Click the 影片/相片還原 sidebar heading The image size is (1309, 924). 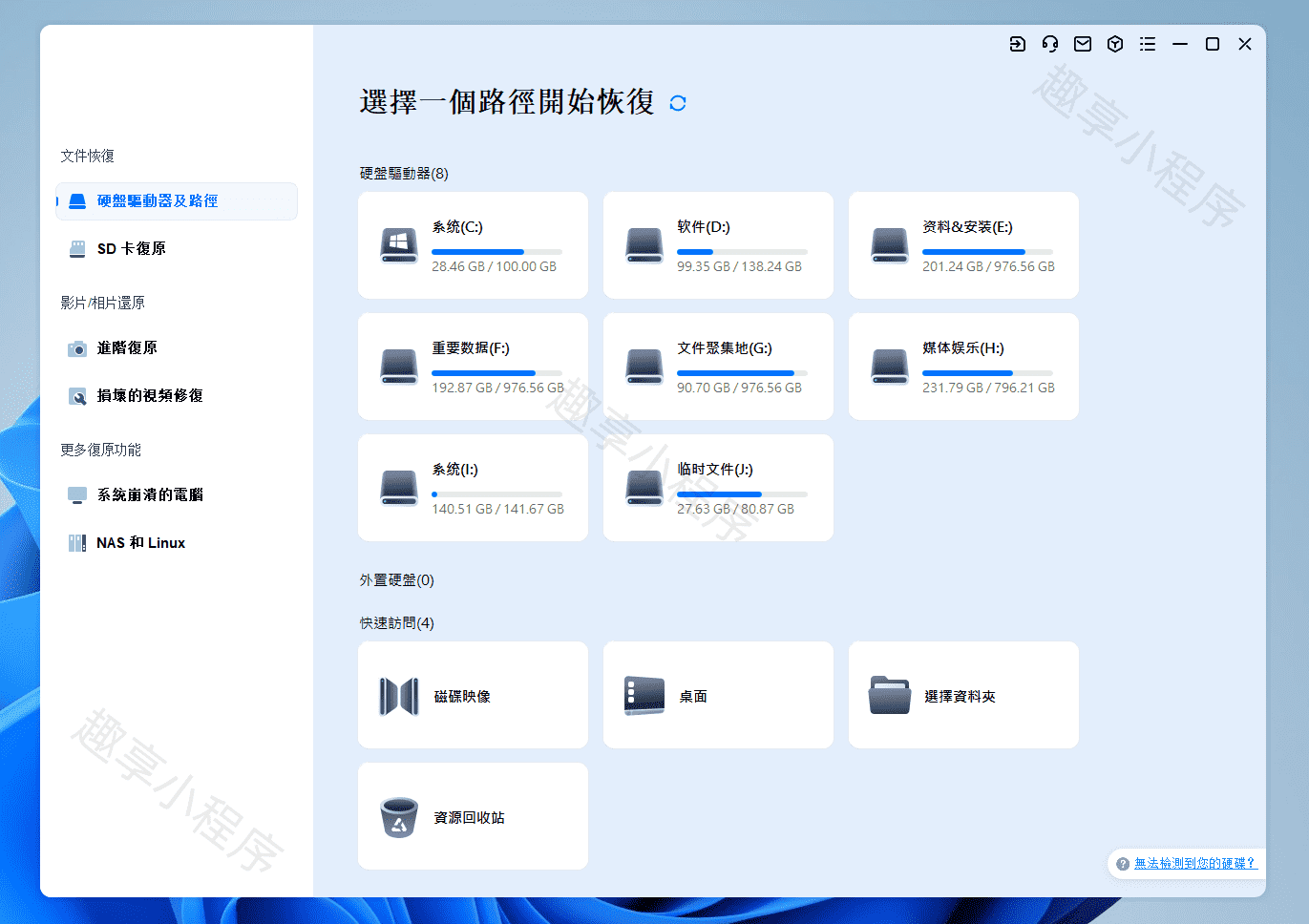pos(102,303)
